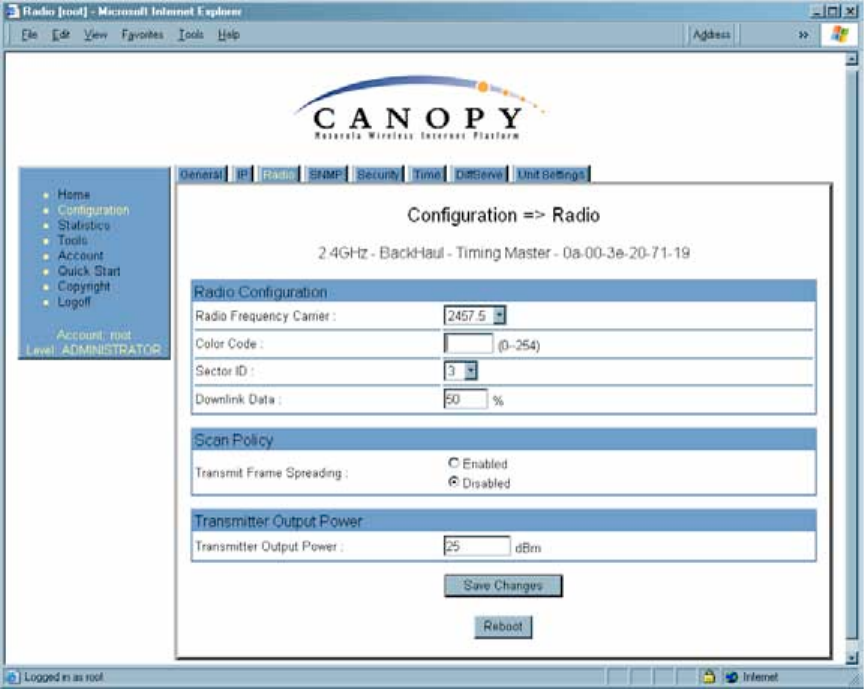Click the Downlink Data percentage field
This screenshot has height=689, width=864.
pyautogui.click(x=466, y=399)
